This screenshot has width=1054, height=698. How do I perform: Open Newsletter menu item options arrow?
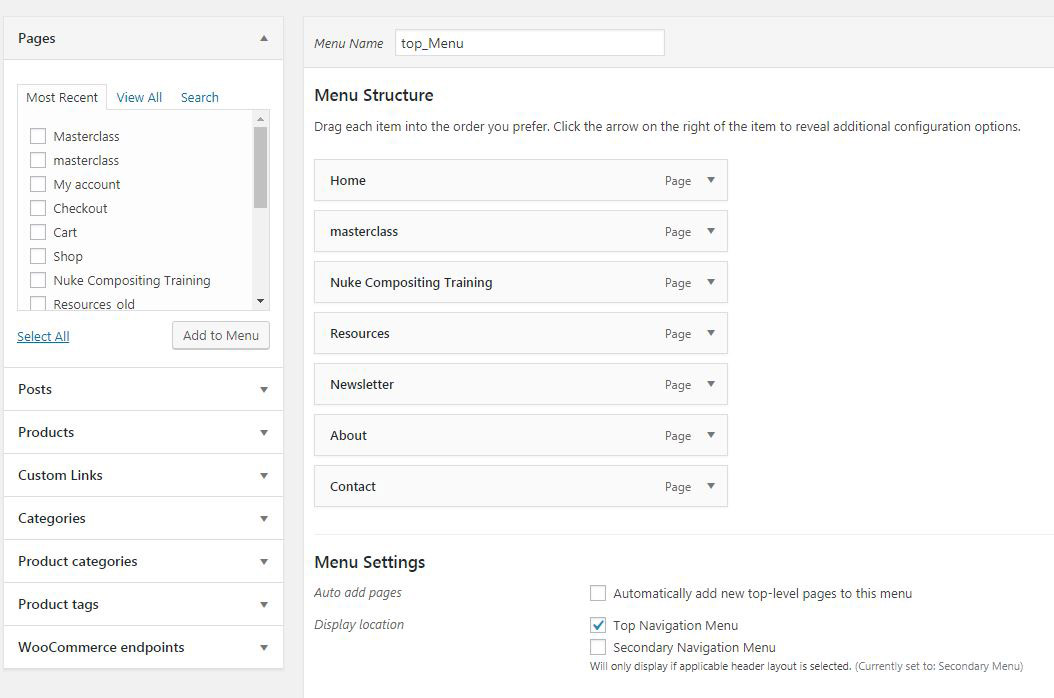pyautogui.click(x=711, y=385)
